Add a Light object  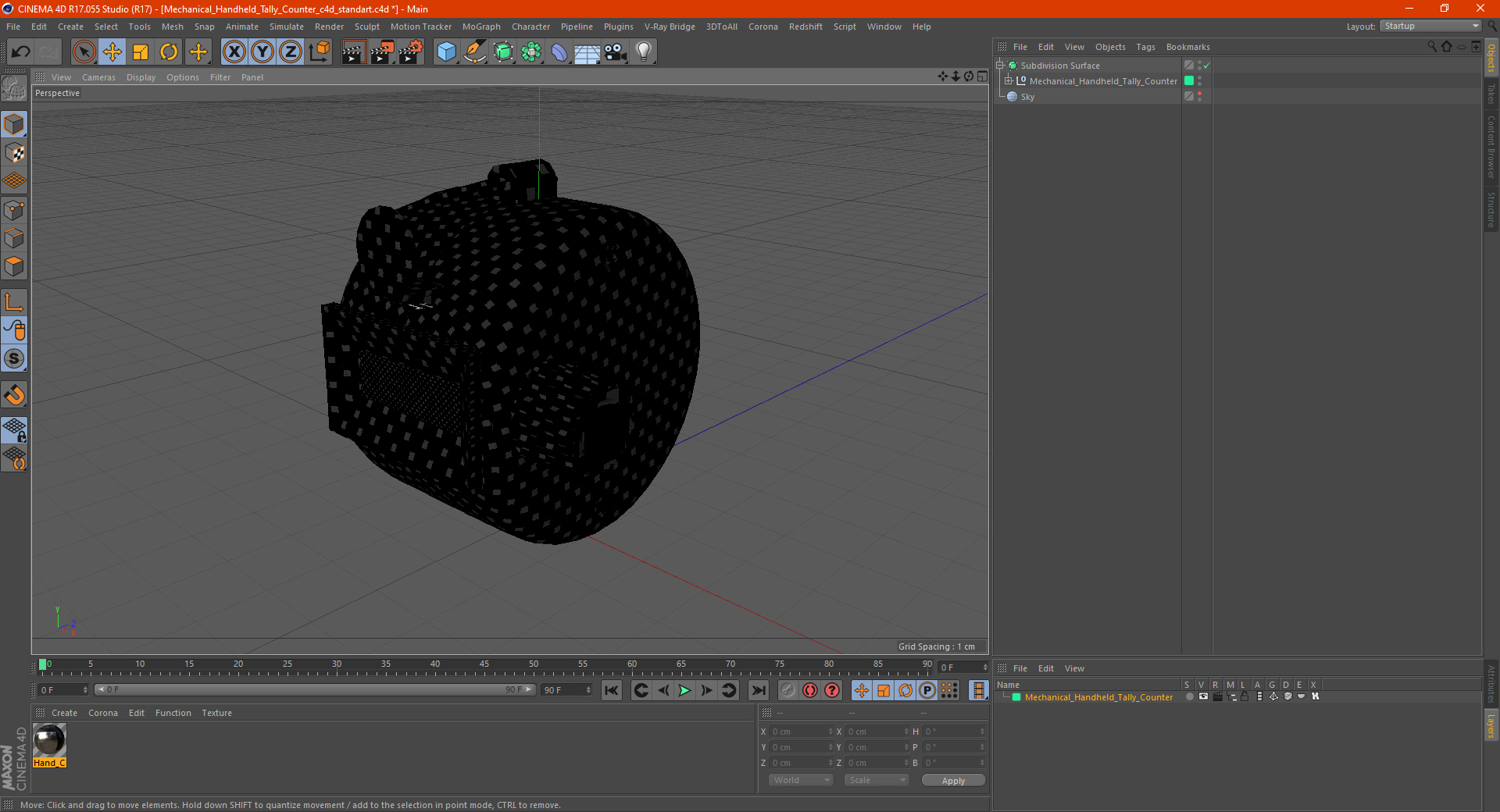pos(643,52)
